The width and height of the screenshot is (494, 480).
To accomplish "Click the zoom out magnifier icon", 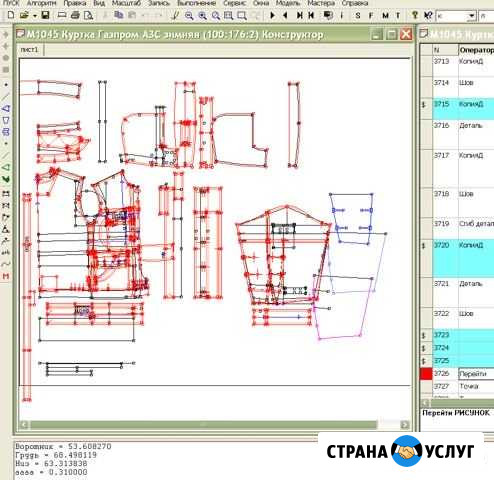I will pos(189,16).
